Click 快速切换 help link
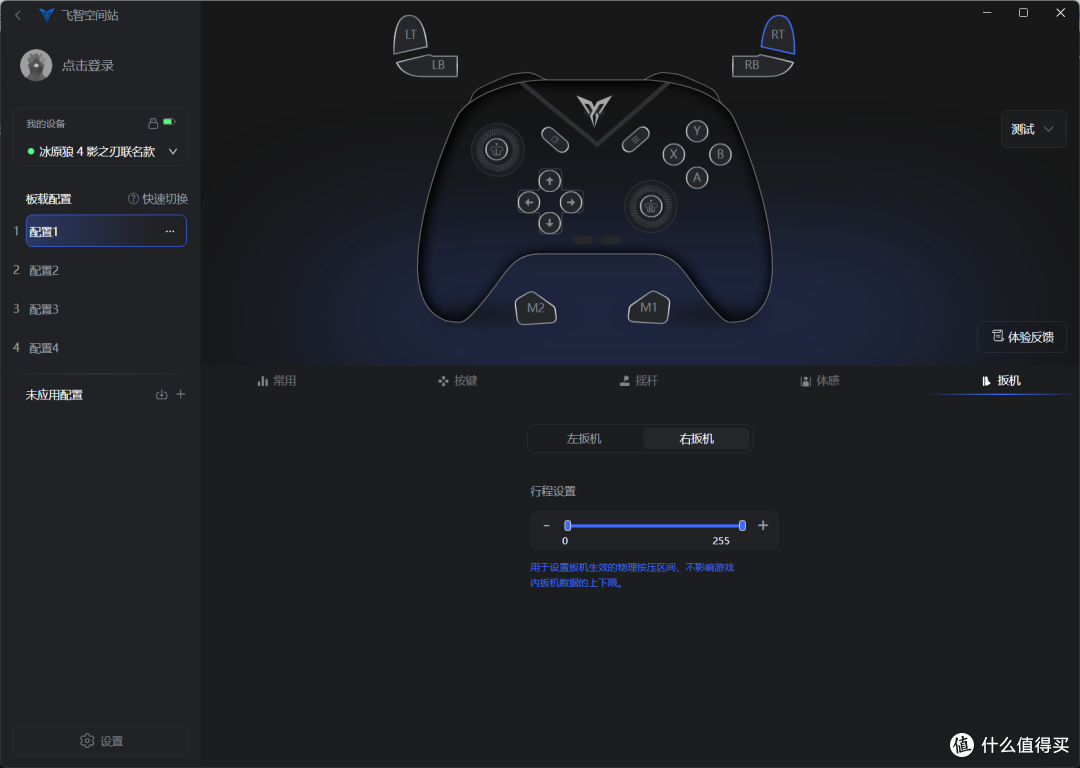 click(x=158, y=199)
